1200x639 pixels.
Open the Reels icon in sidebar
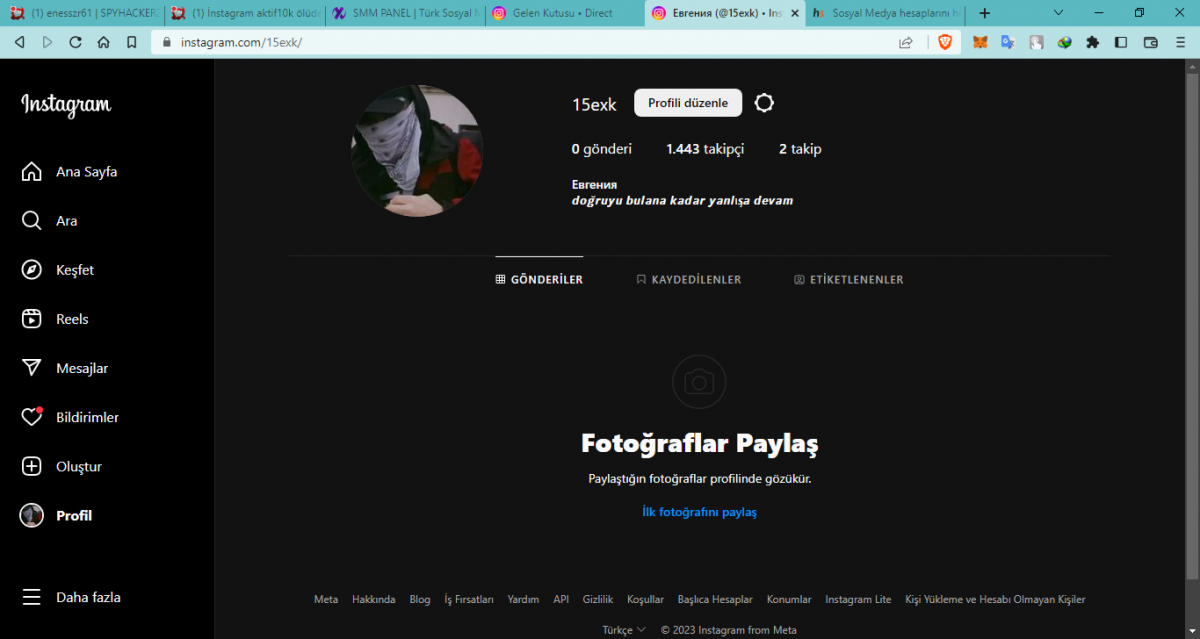coord(32,319)
